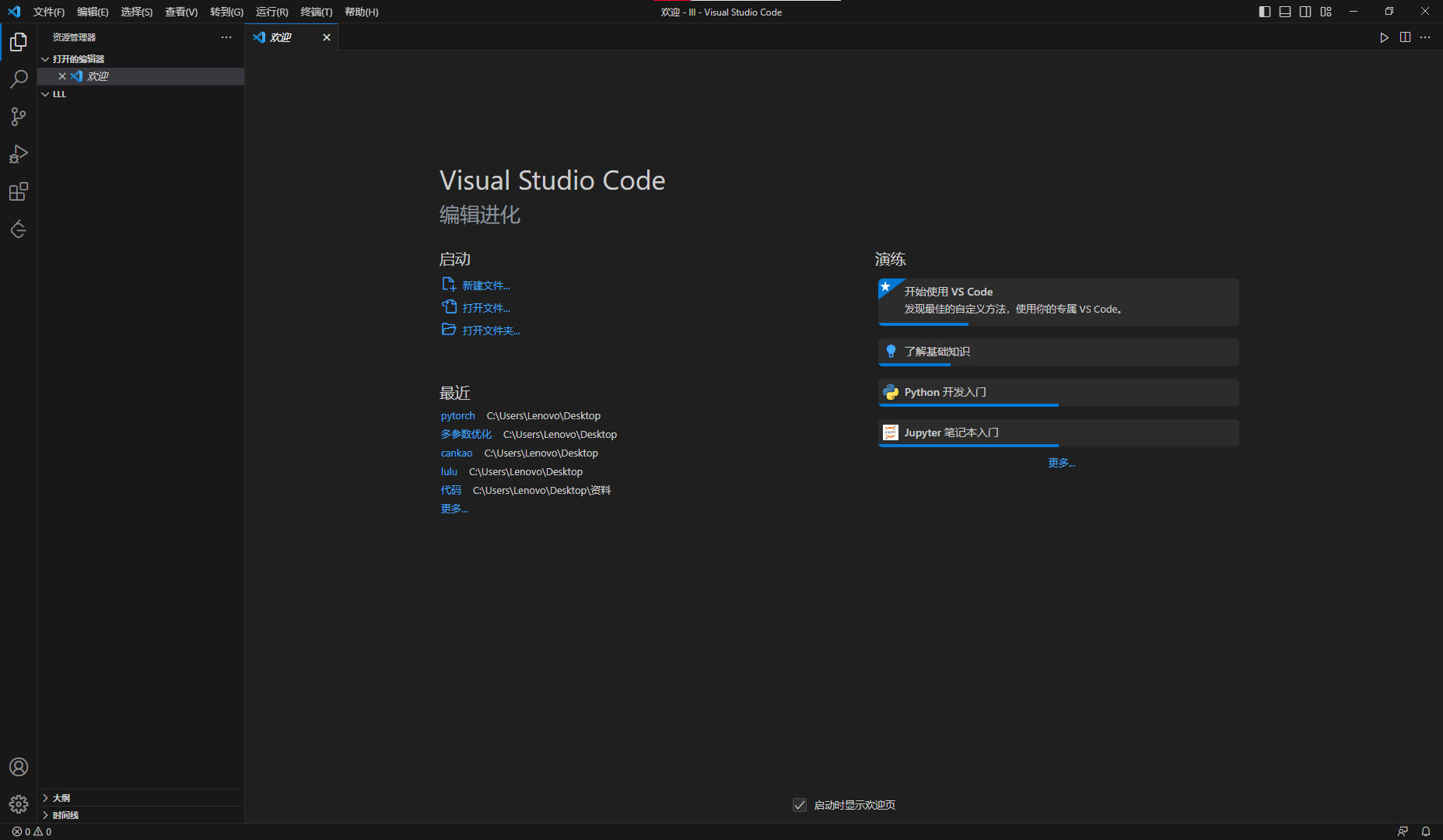Open the 运行(R) menu

point(272,12)
